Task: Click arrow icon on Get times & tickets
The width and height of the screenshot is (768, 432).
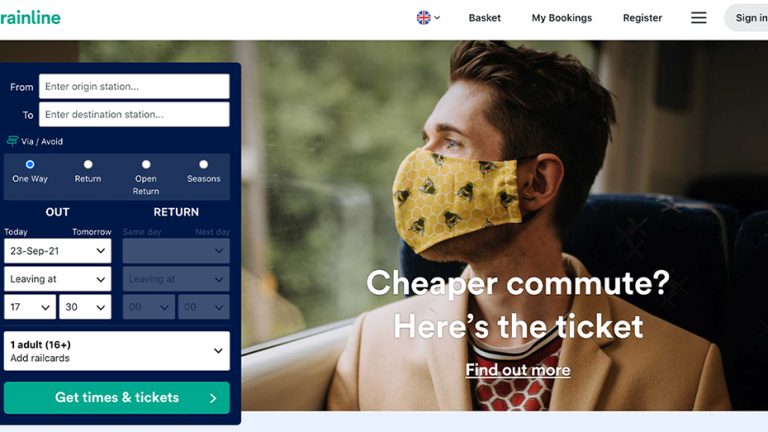Action: [213, 398]
